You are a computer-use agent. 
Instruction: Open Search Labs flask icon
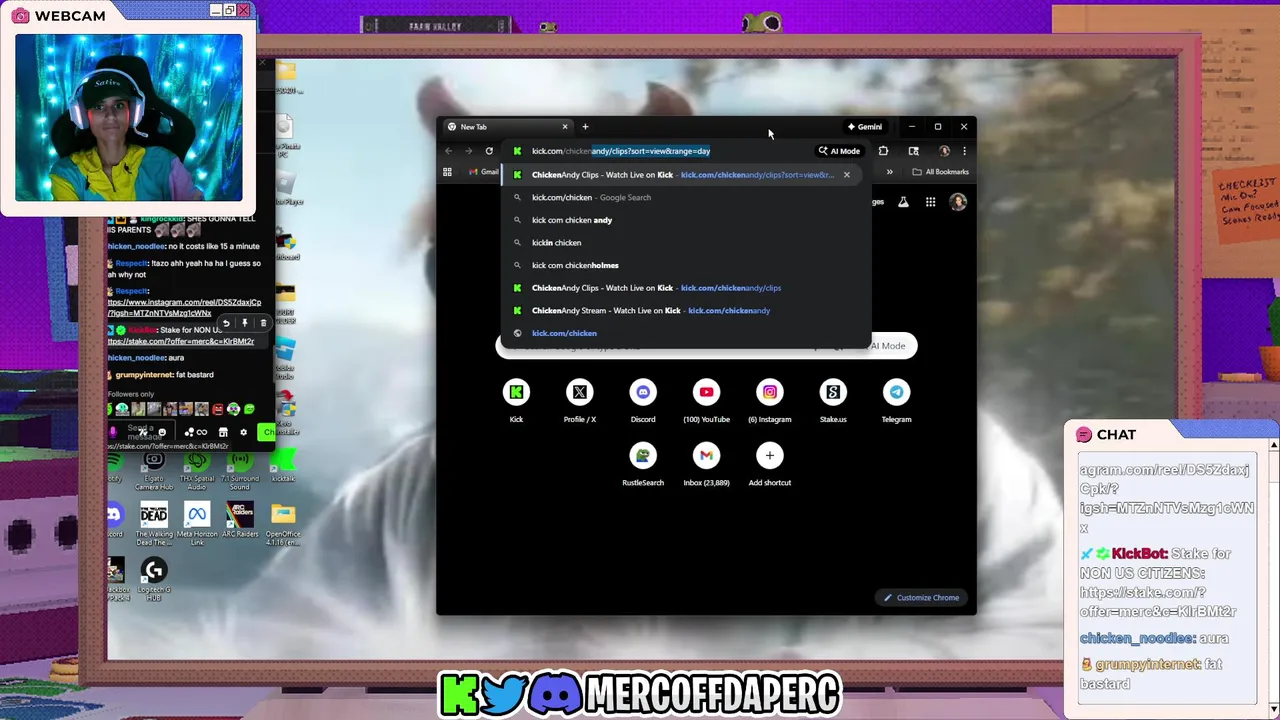[x=903, y=202]
